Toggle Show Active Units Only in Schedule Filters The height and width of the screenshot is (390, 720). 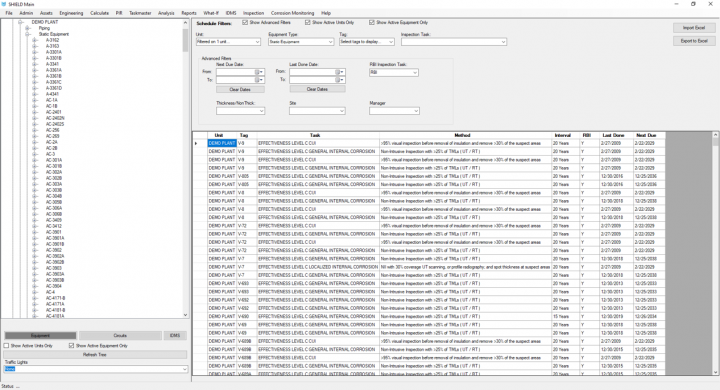(x=308, y=23)
